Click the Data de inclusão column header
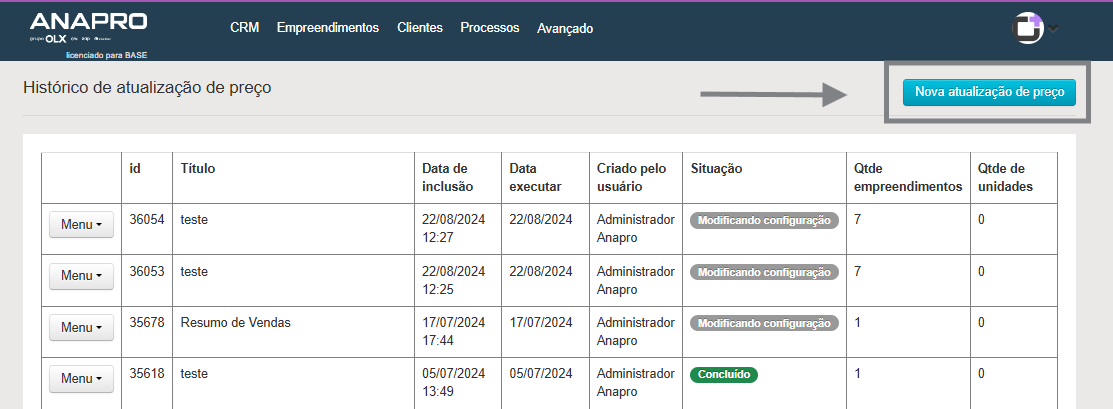The image size is (1113, 409). click(x=445, y=177)
